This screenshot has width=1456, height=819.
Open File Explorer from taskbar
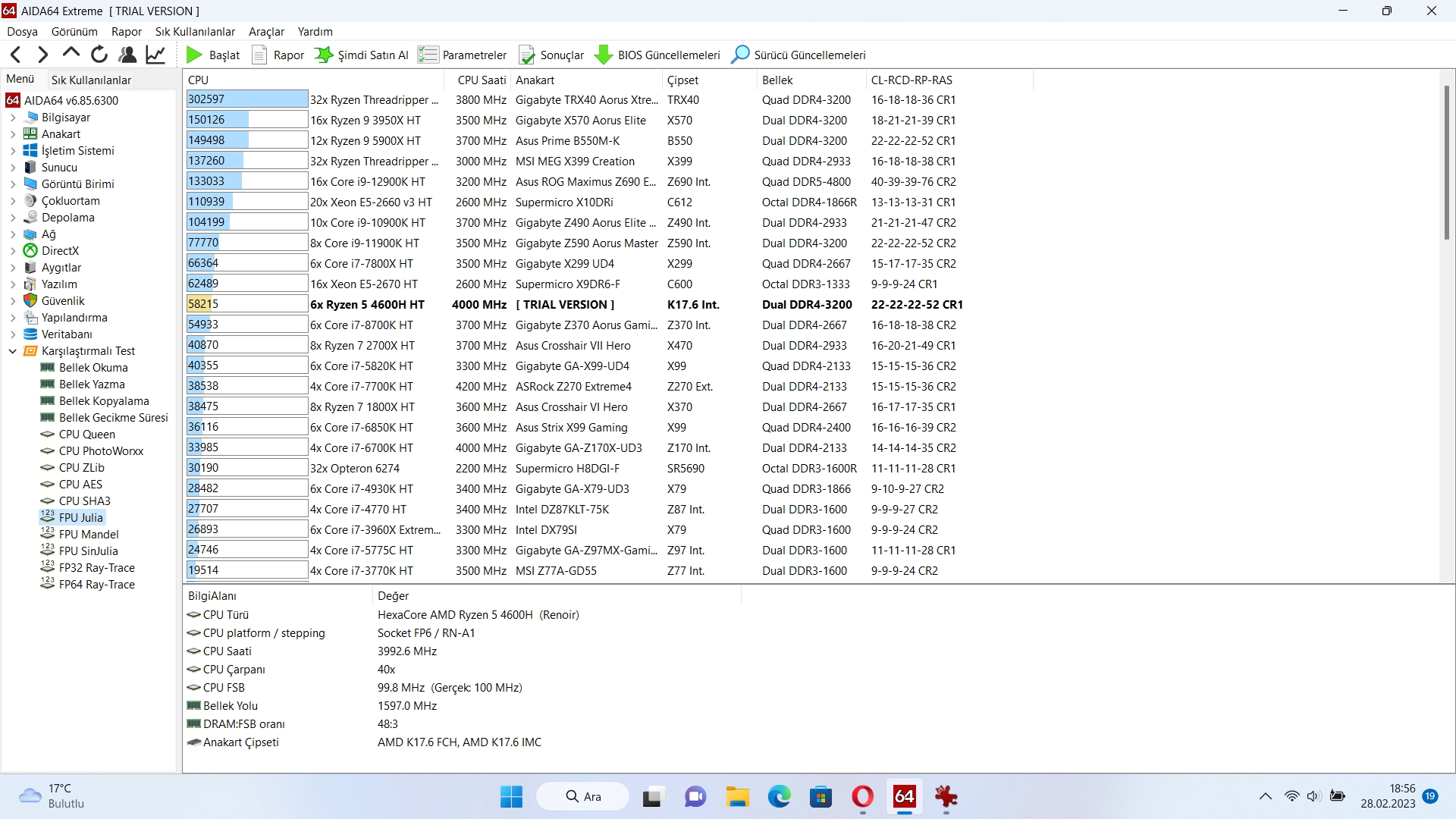click(x=737, y=797)
